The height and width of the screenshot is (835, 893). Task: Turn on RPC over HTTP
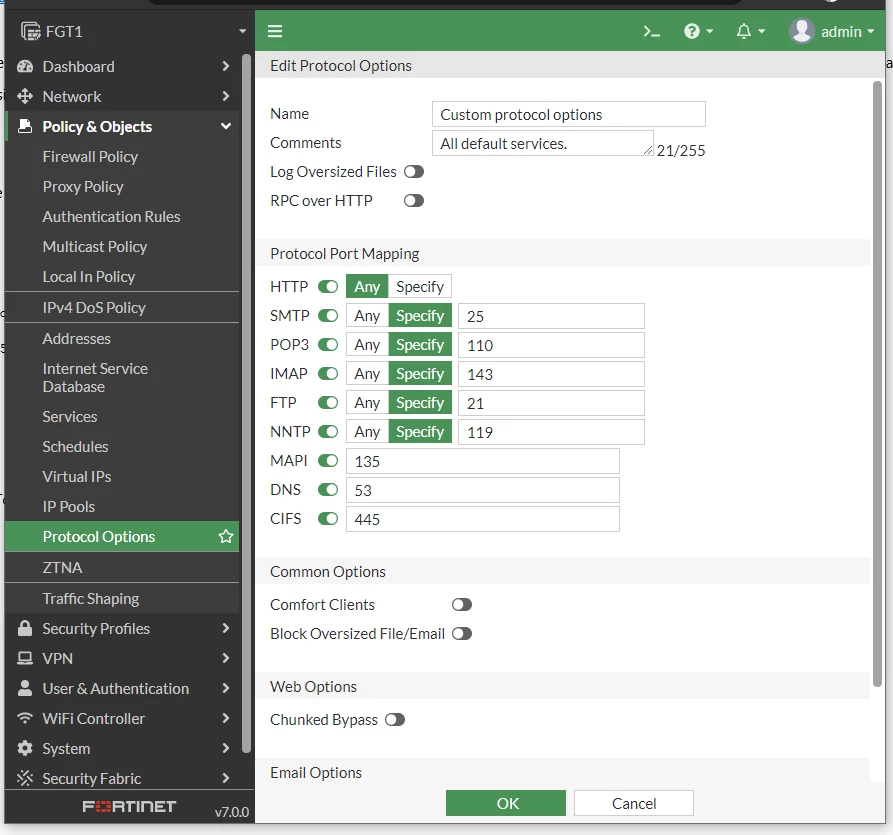[414, 200]
